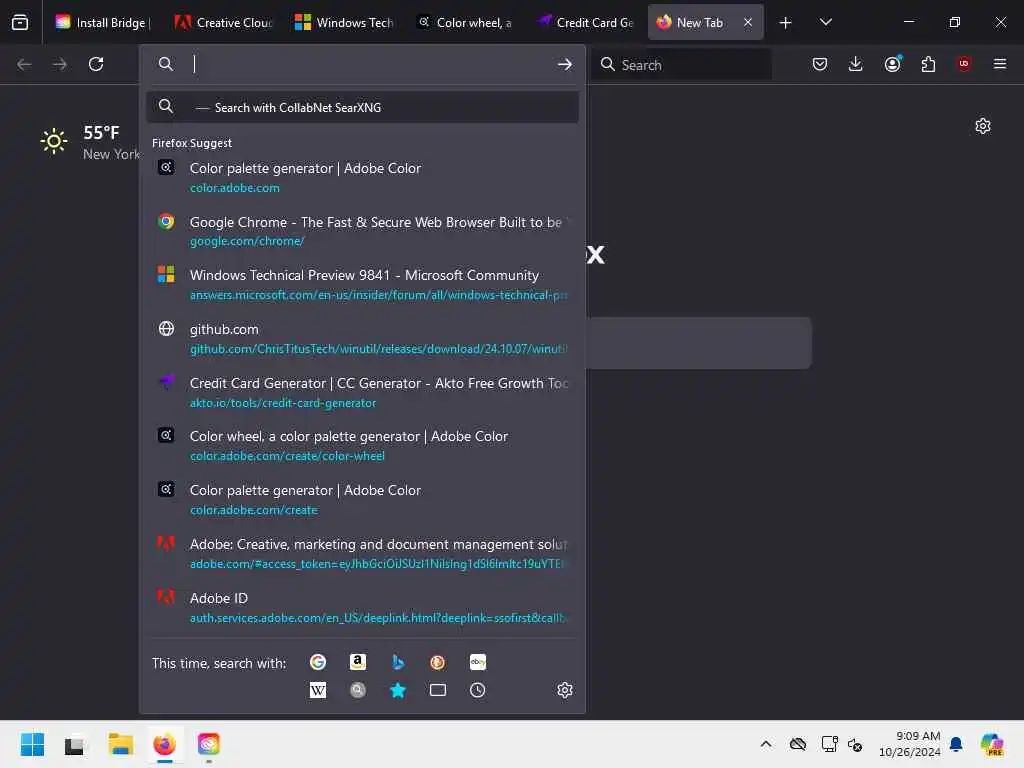Expand the list all tabs chevron
Screen dimensions: 1024x768
click(825, 23)
